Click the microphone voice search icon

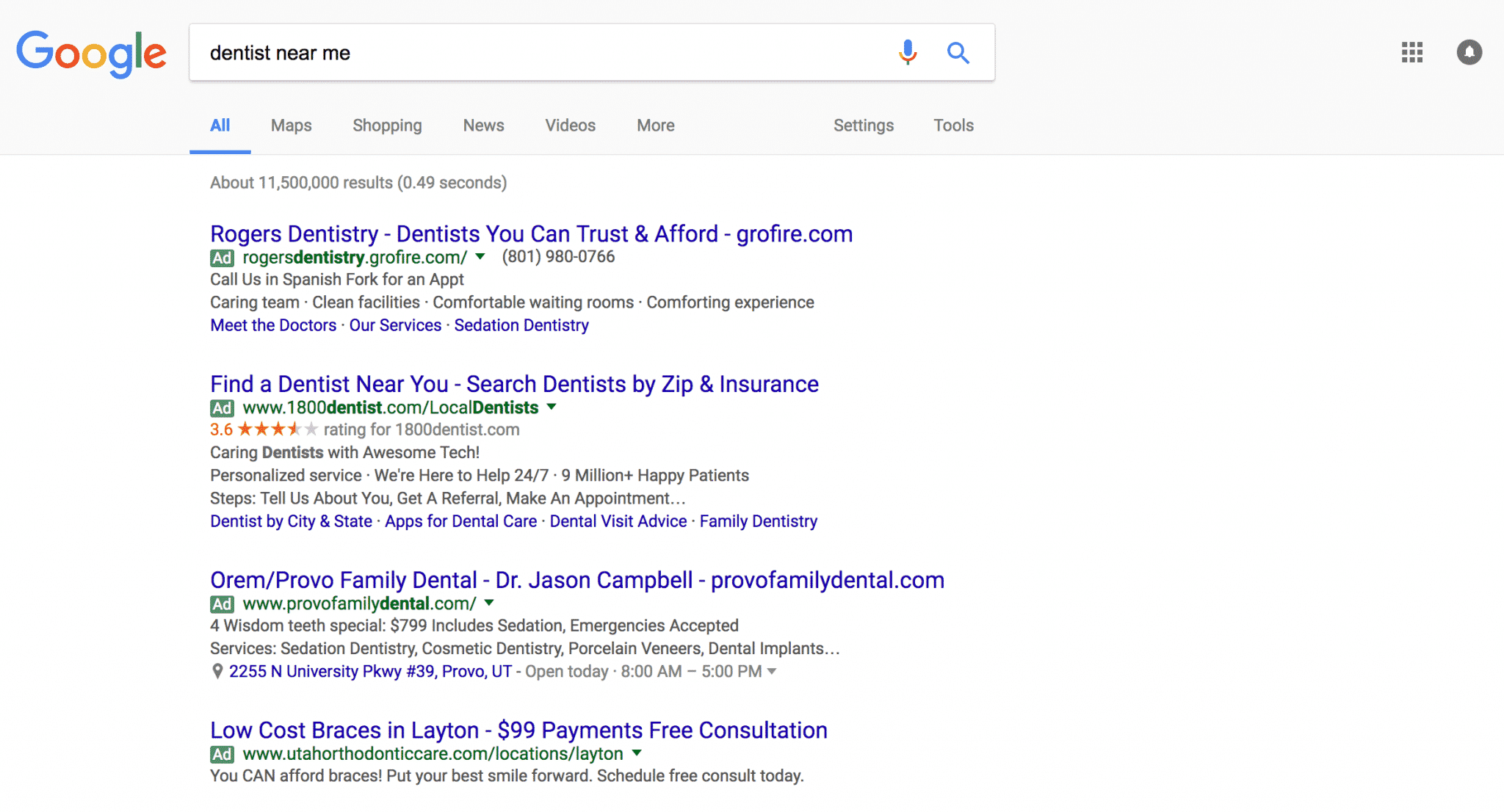coord(908,52)
